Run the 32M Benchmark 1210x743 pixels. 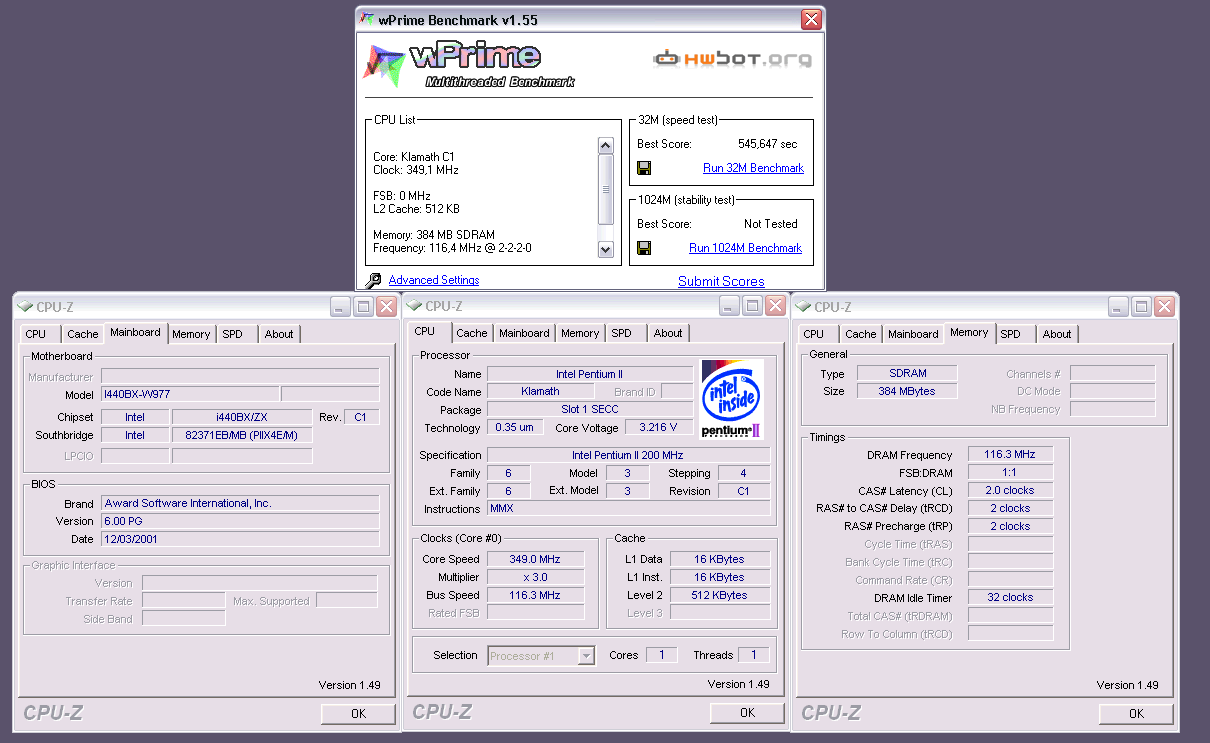coord(753,168)
